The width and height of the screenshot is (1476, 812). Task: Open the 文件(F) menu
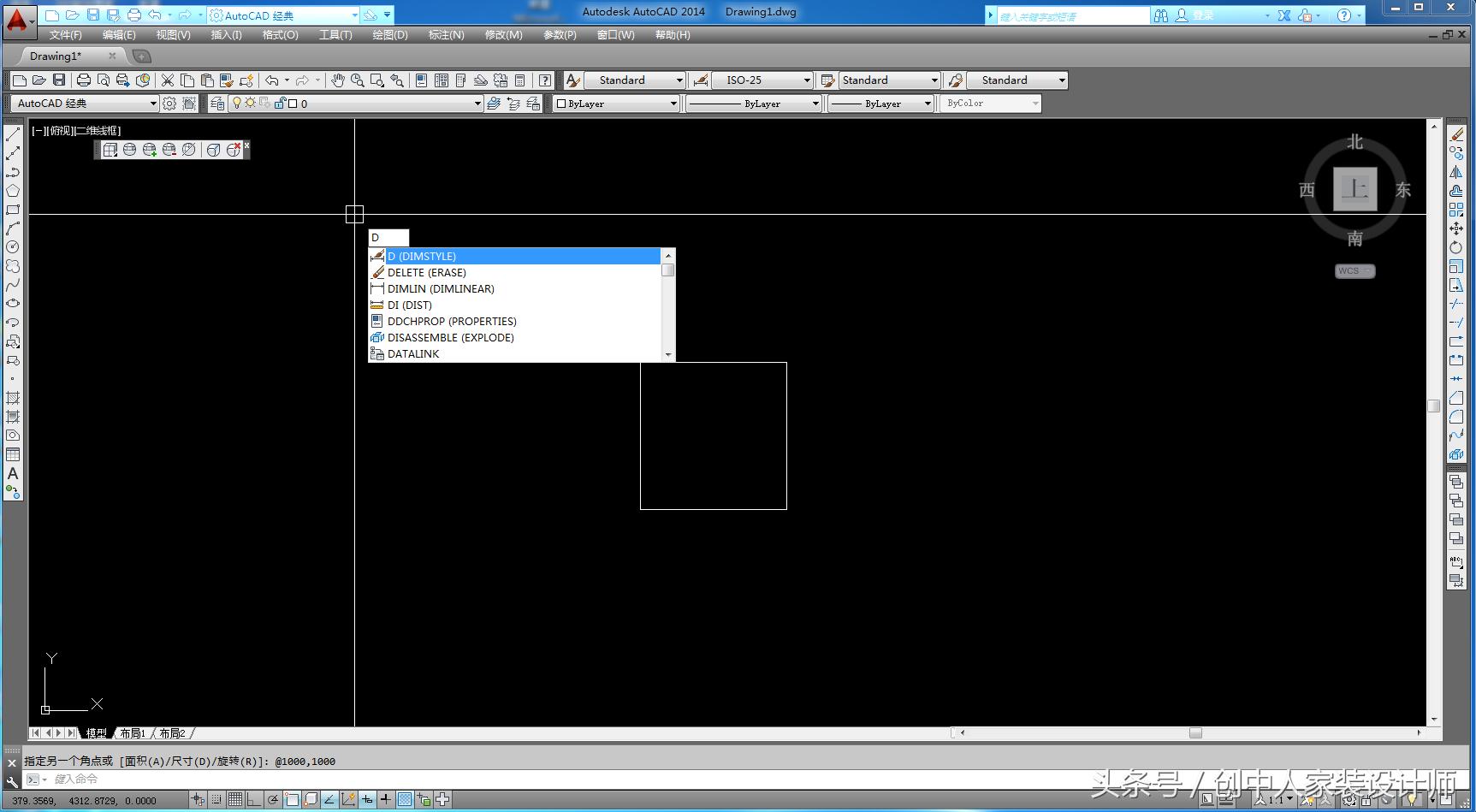tap(66, 35)
